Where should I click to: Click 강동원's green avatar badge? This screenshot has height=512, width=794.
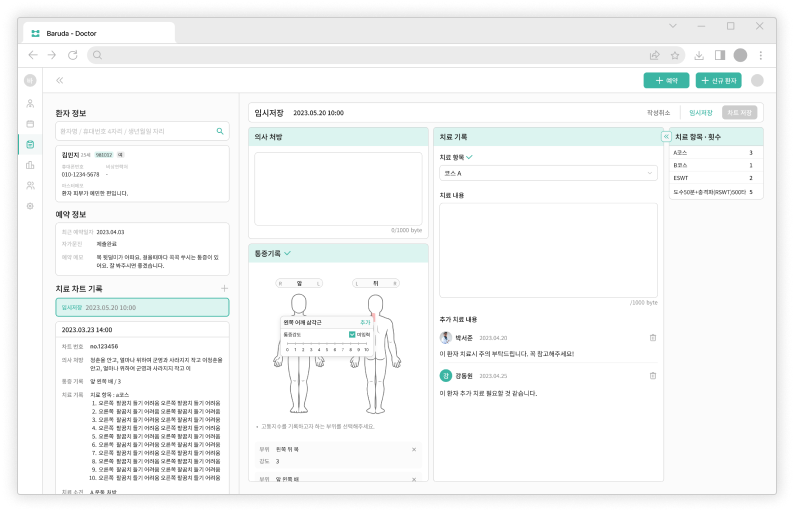tap(446, 375)
